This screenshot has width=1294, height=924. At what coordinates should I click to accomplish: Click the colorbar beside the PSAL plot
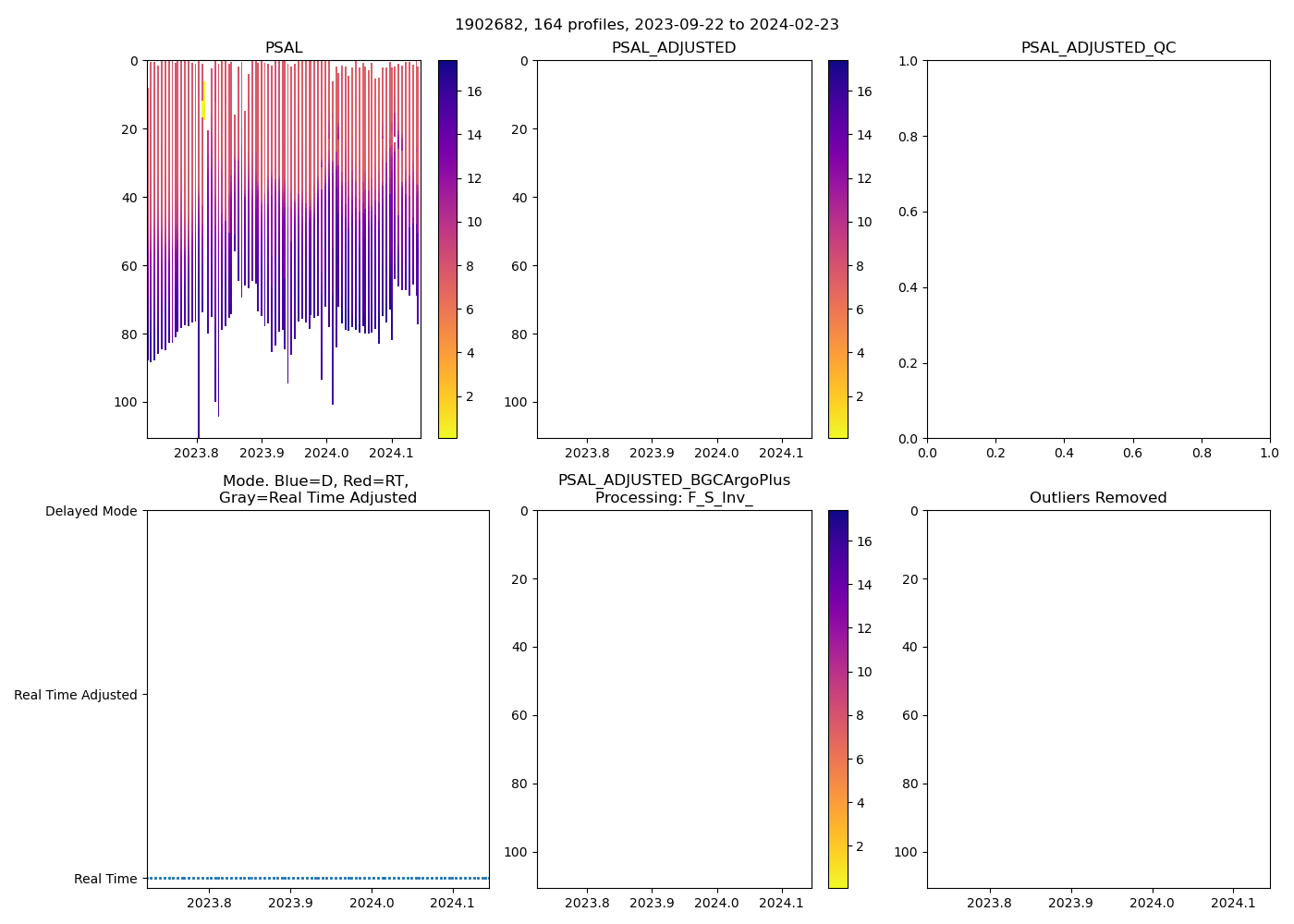click(447, 249)
